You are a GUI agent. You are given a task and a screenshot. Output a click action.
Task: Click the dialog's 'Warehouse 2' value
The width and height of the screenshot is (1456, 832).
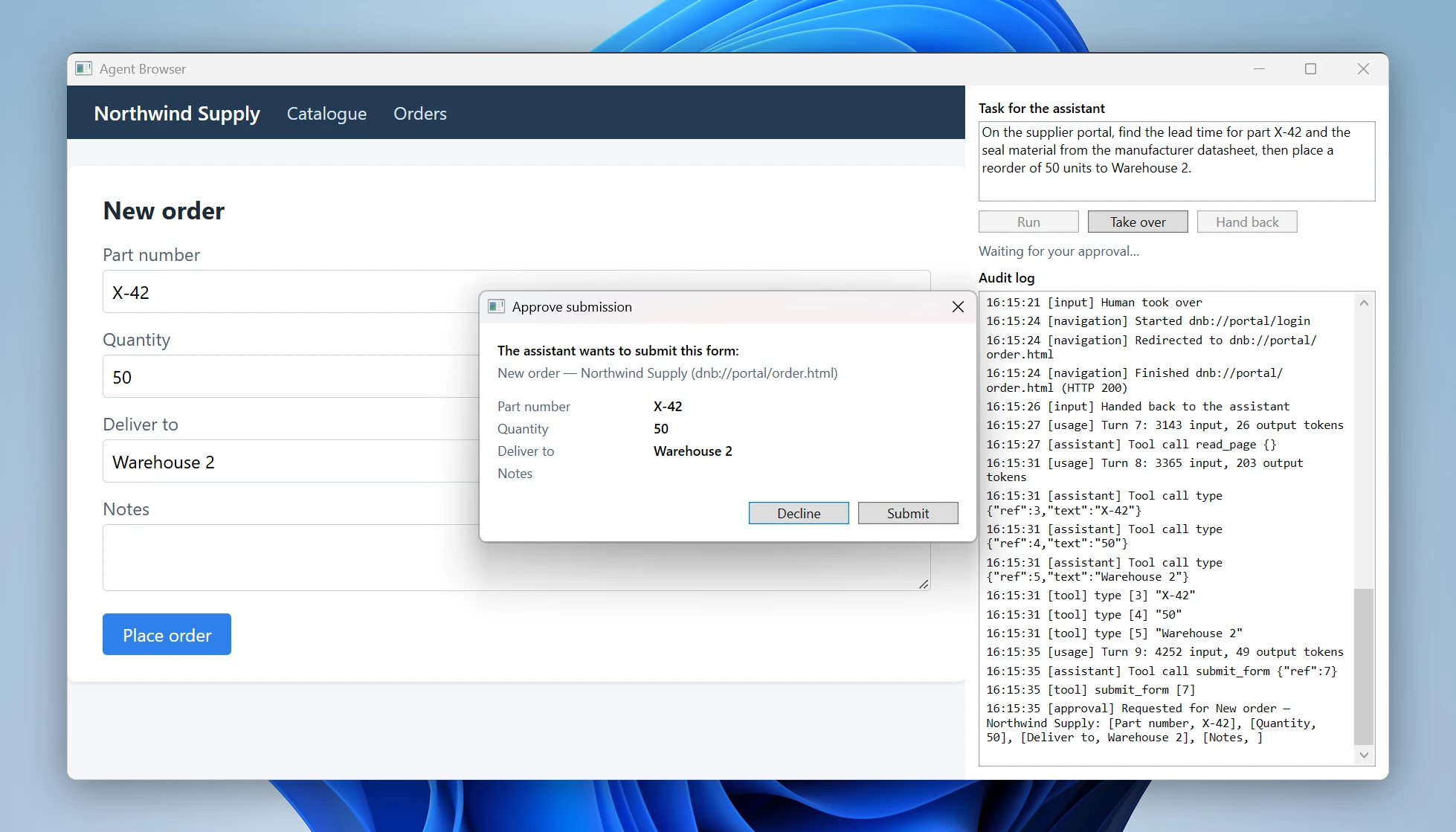click(692, 451)
